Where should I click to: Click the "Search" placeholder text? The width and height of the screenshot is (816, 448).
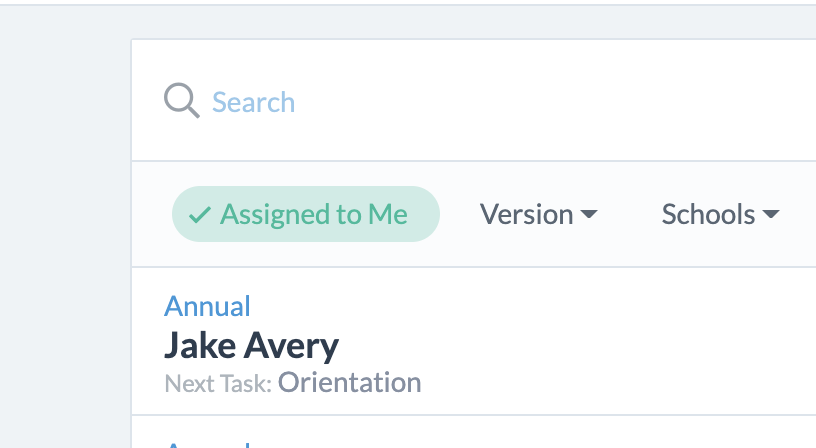253,102
